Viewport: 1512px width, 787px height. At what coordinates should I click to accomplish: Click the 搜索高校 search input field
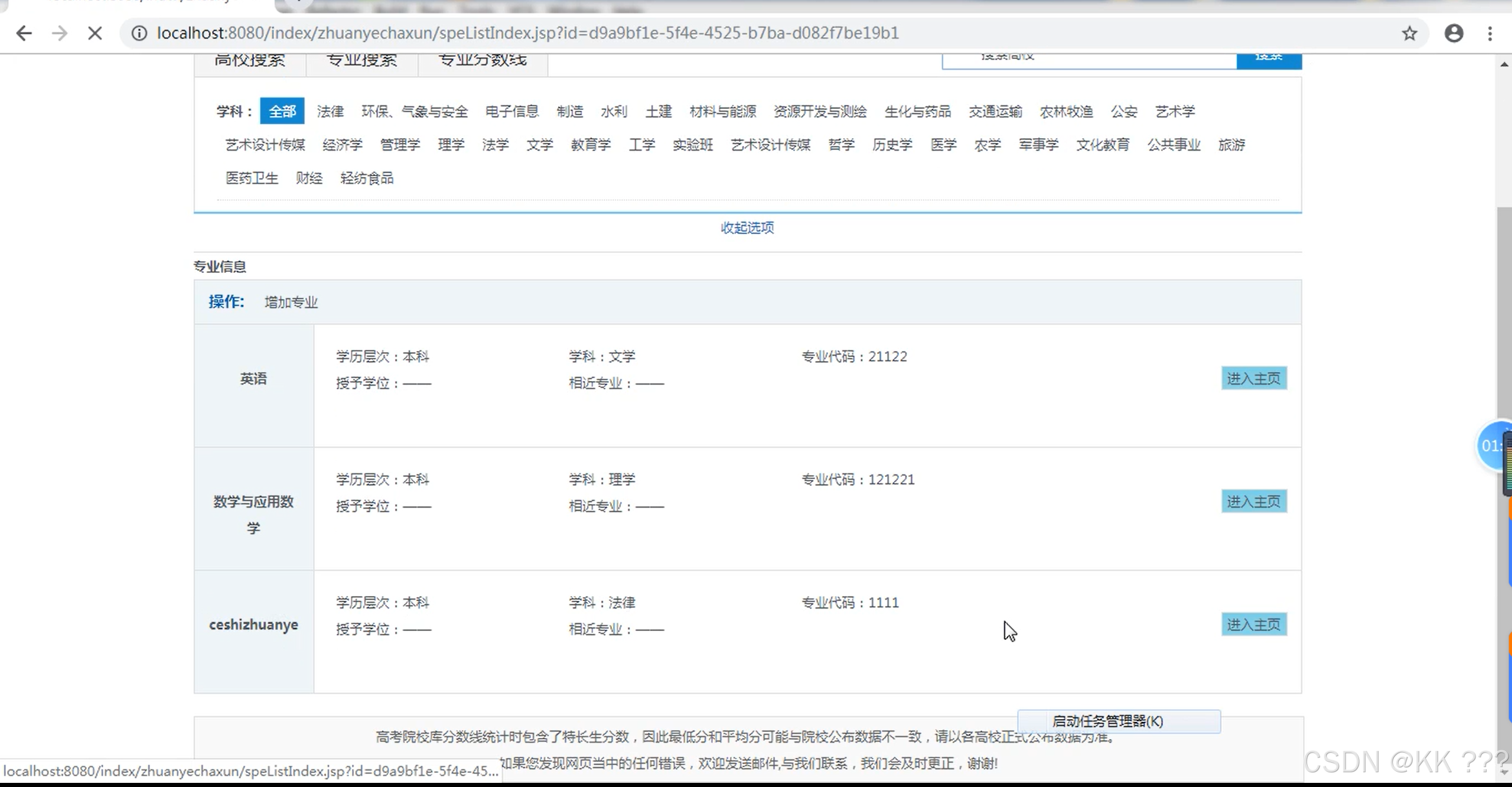point(1089,58)
